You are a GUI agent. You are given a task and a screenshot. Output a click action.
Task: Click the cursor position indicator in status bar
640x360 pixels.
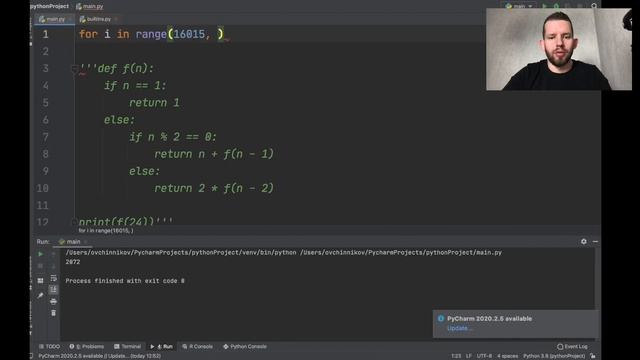coord(456,356)
